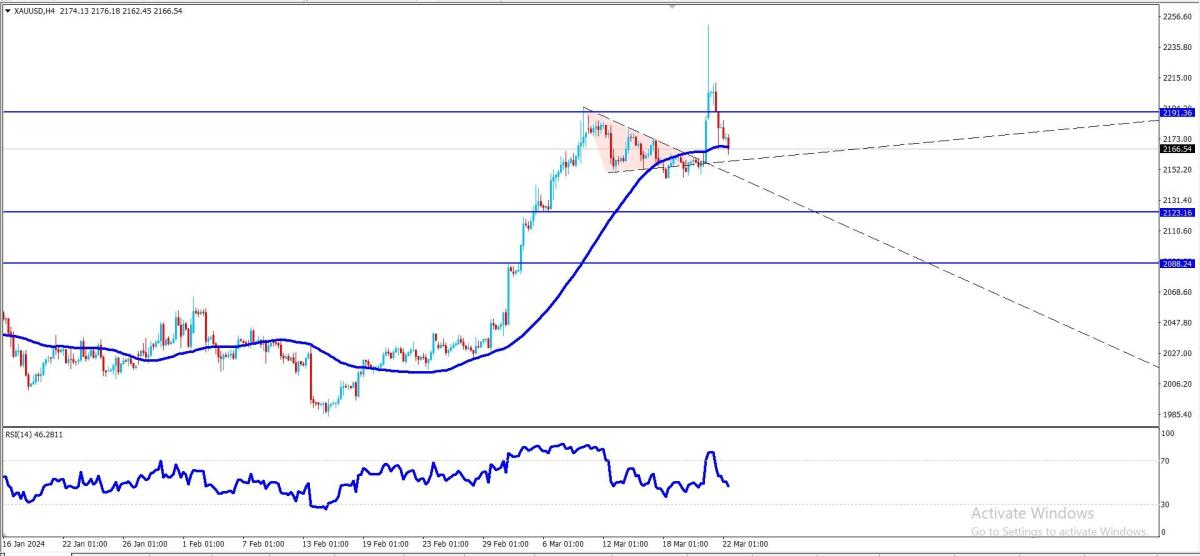Select the blue RSI line in indicator window

pos(366,476)
